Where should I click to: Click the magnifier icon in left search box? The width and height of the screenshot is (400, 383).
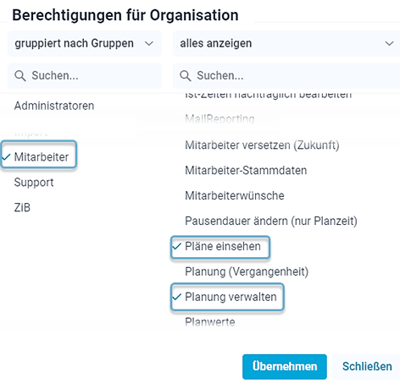(x=20, y=76)
